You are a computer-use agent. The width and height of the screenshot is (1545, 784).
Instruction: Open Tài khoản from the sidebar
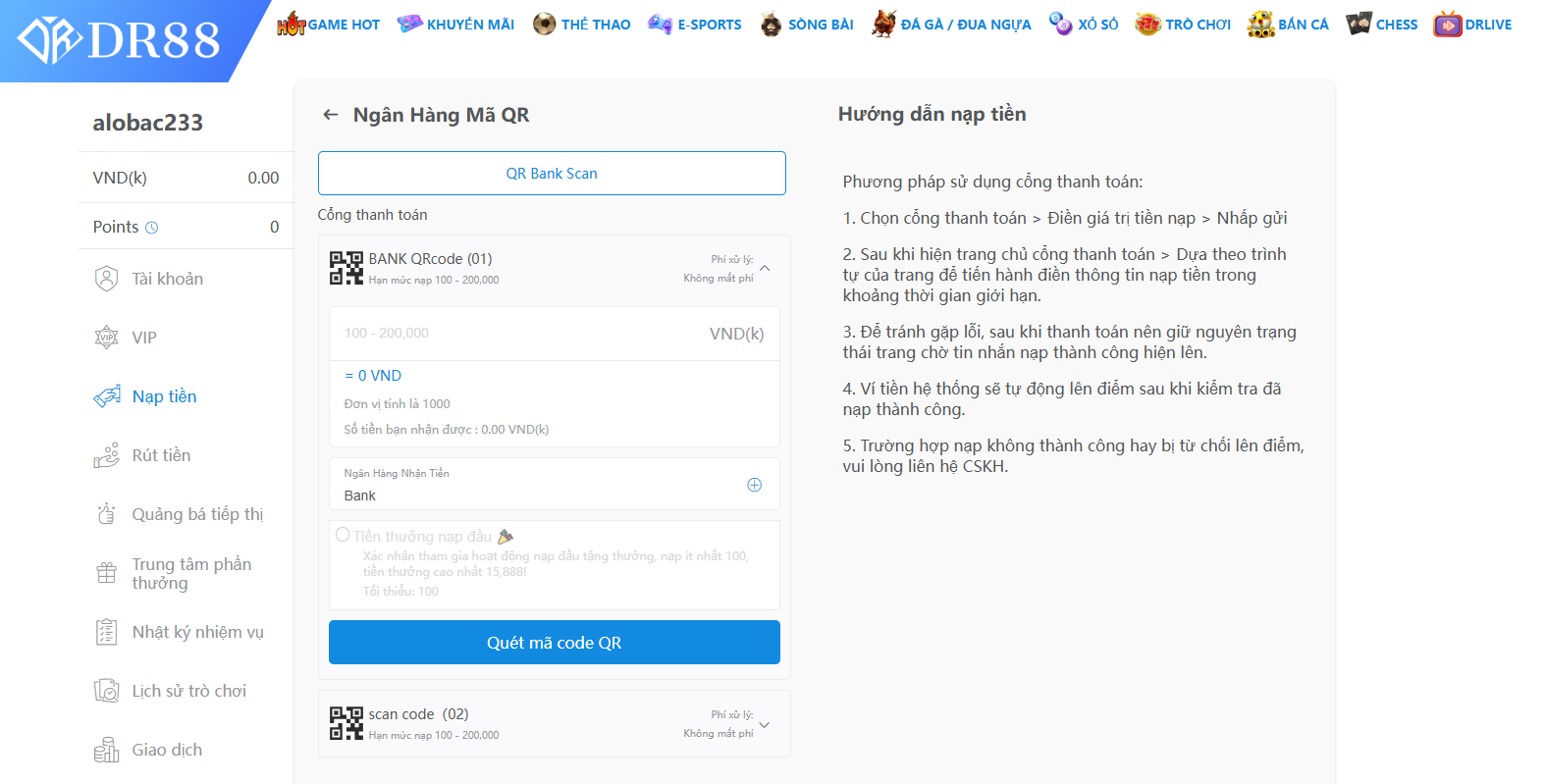tap(167, 279)
